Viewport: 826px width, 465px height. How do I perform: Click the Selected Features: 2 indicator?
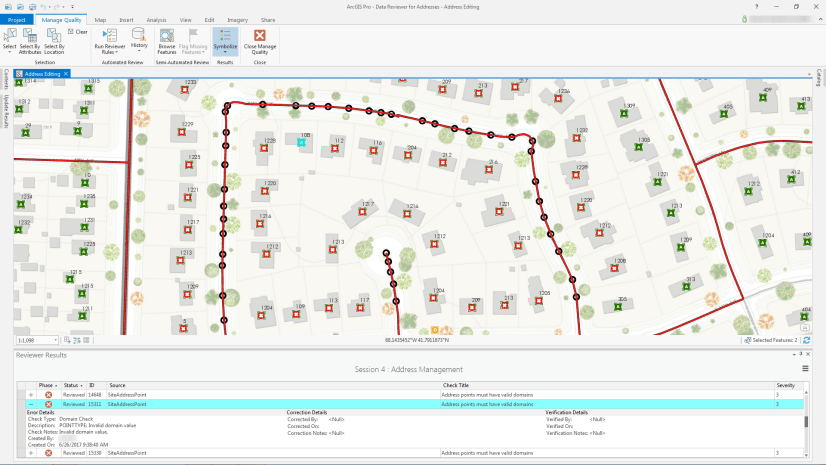pos(771,340)
